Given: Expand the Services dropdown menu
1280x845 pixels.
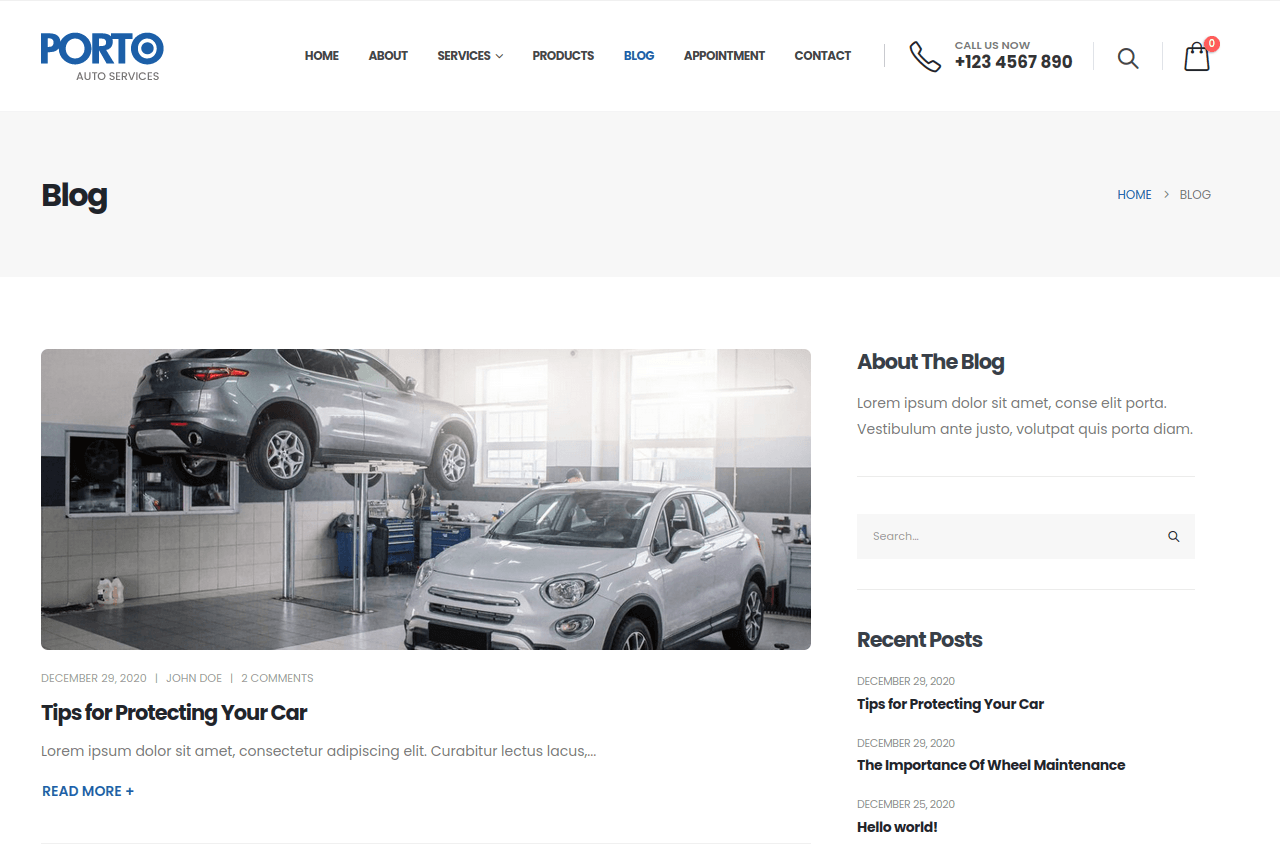Looking at the screenshot, I should [x=469, y=56].
